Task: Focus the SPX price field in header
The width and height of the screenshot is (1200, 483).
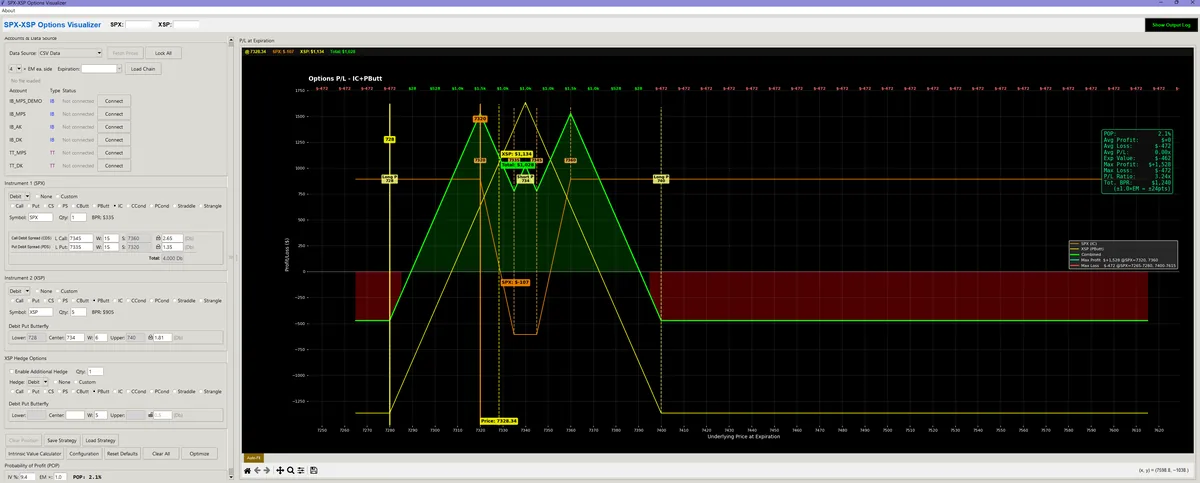Action: pyautogui.click(x=138, y=24)
